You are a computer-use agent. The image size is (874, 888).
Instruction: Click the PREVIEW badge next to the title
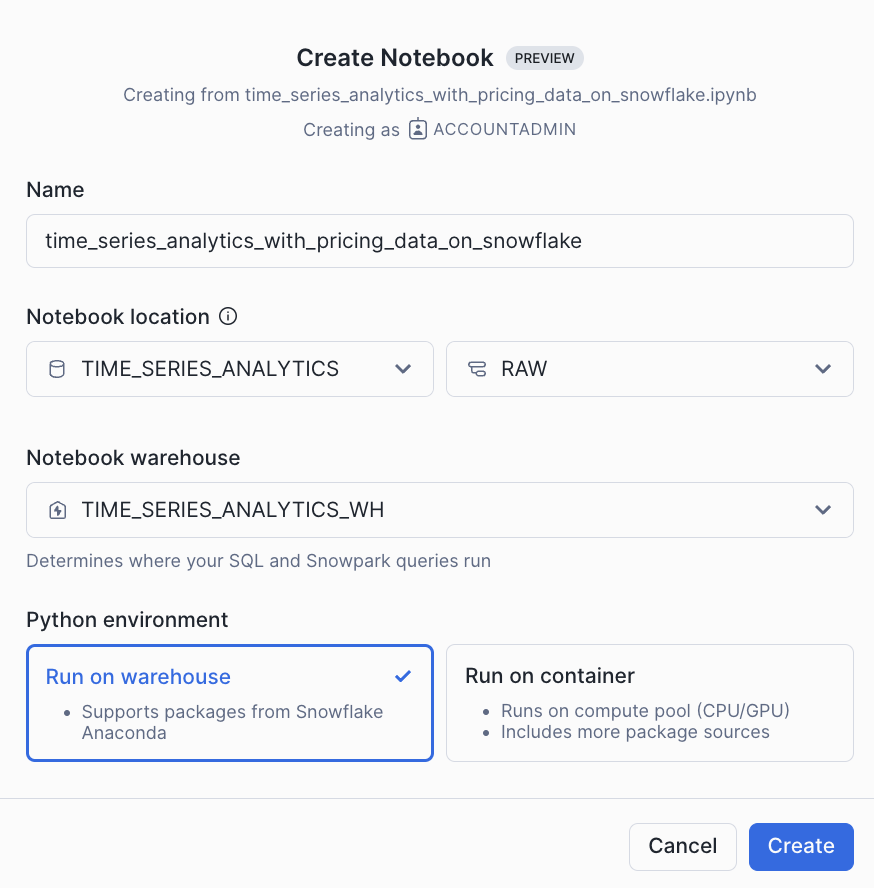544,58
